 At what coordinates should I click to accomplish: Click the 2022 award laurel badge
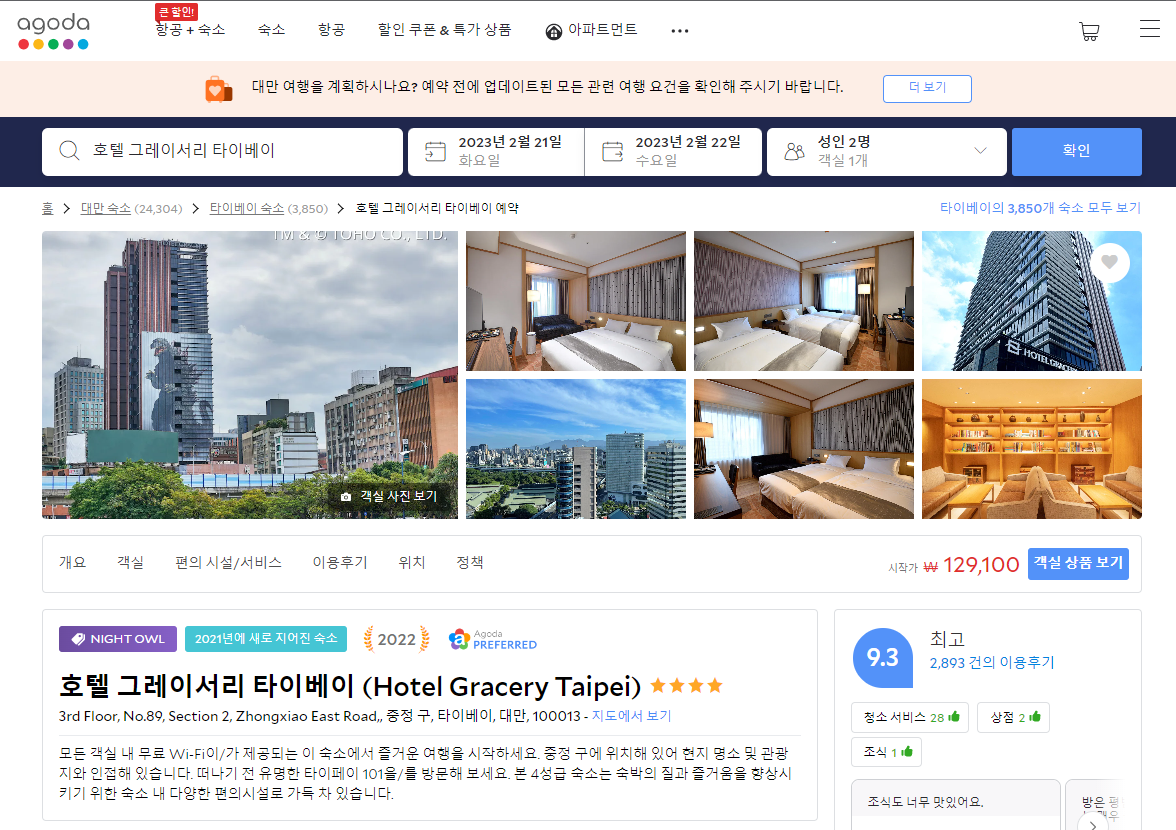pyautogui.click(x=396, y=639)
